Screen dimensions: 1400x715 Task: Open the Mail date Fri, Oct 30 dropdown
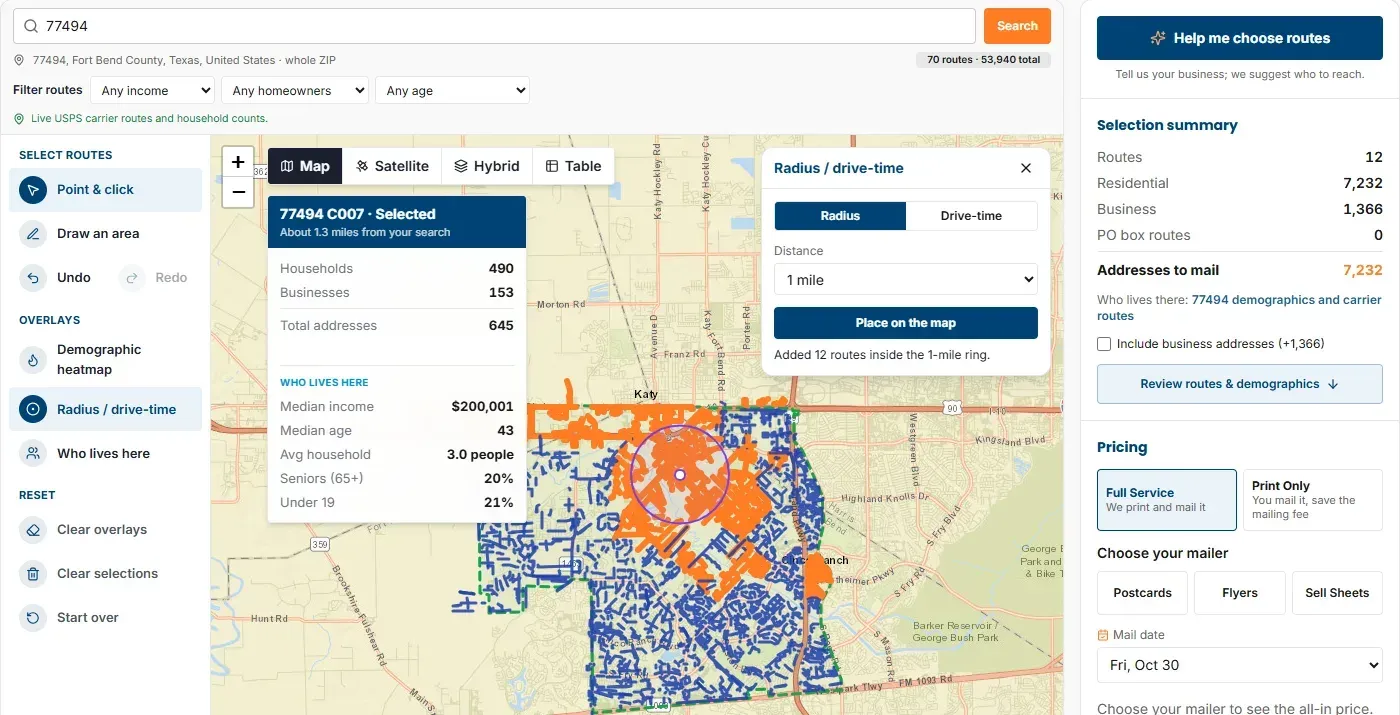(1240, 665)
